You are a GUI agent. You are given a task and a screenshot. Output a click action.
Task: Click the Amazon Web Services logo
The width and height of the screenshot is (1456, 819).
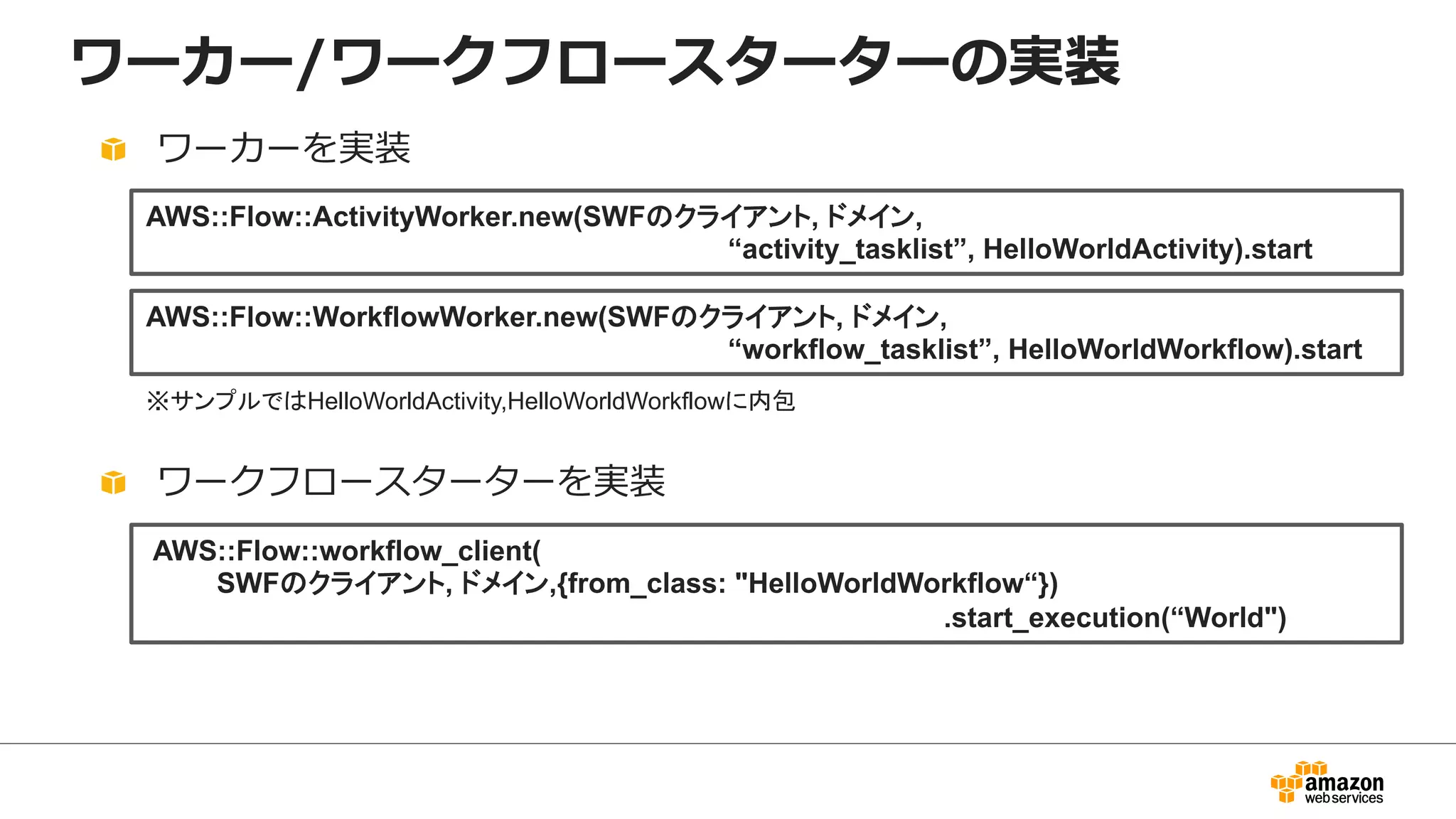click(1327, 783)
